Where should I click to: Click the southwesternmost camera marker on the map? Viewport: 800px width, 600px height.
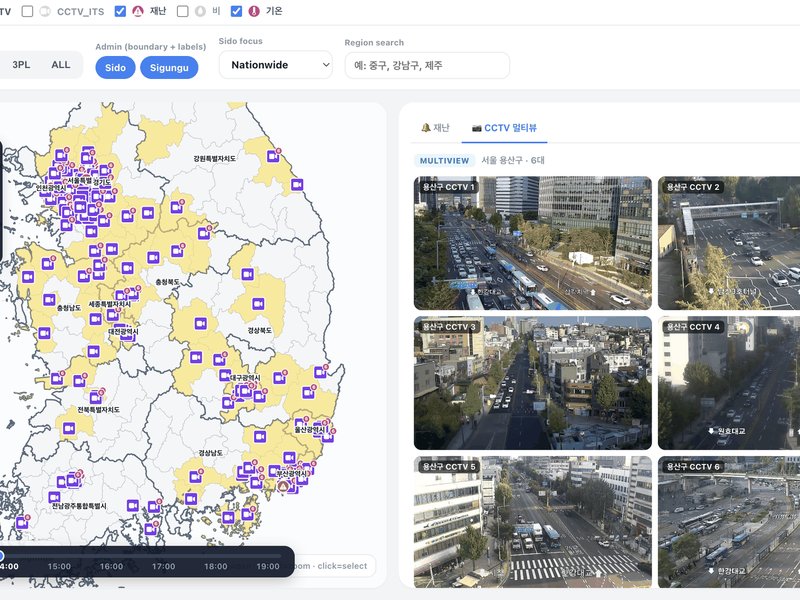(22, 522)
